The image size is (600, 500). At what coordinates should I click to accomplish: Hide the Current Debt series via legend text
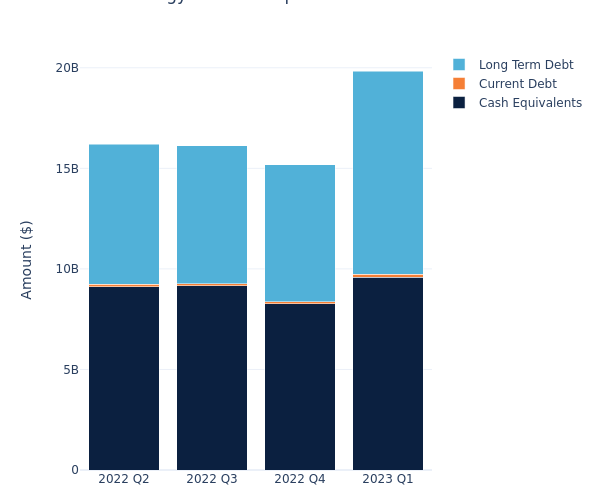517,84
